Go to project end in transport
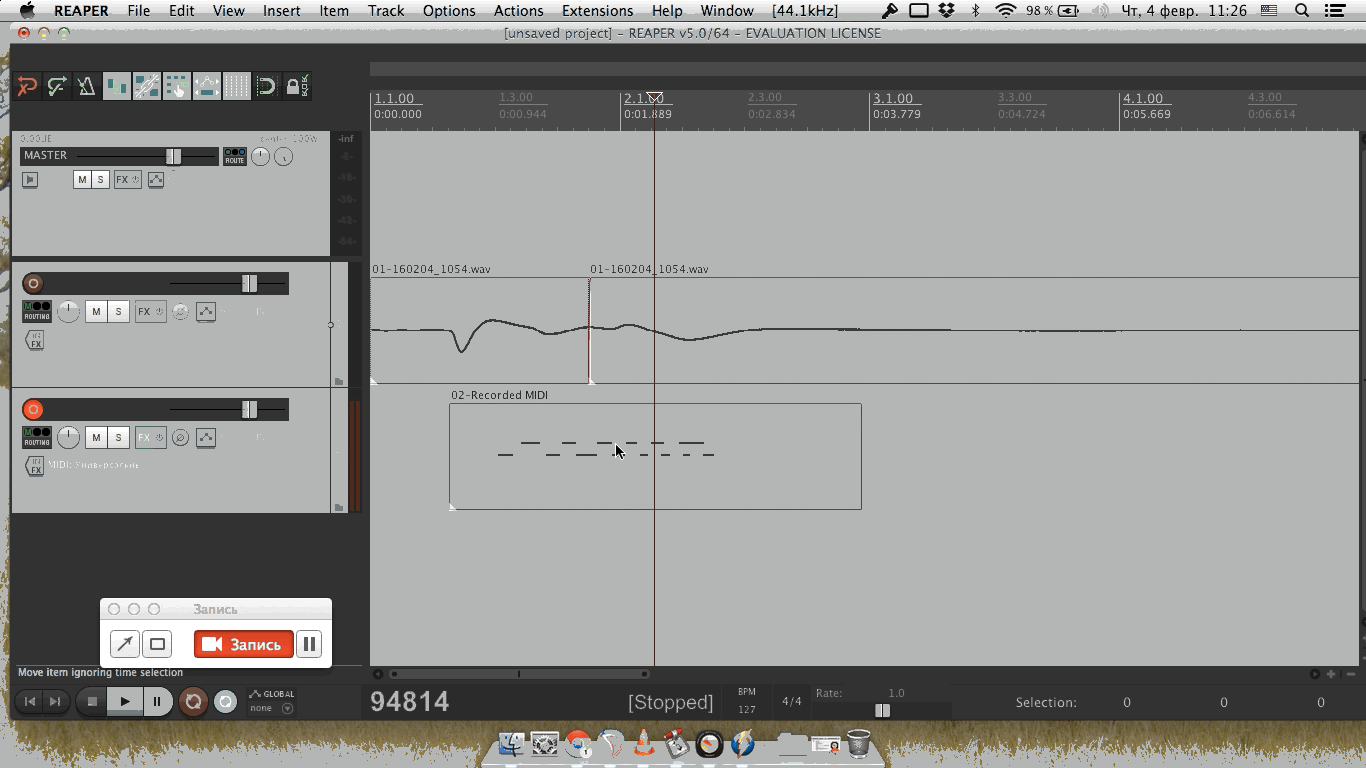 [56, 702]
